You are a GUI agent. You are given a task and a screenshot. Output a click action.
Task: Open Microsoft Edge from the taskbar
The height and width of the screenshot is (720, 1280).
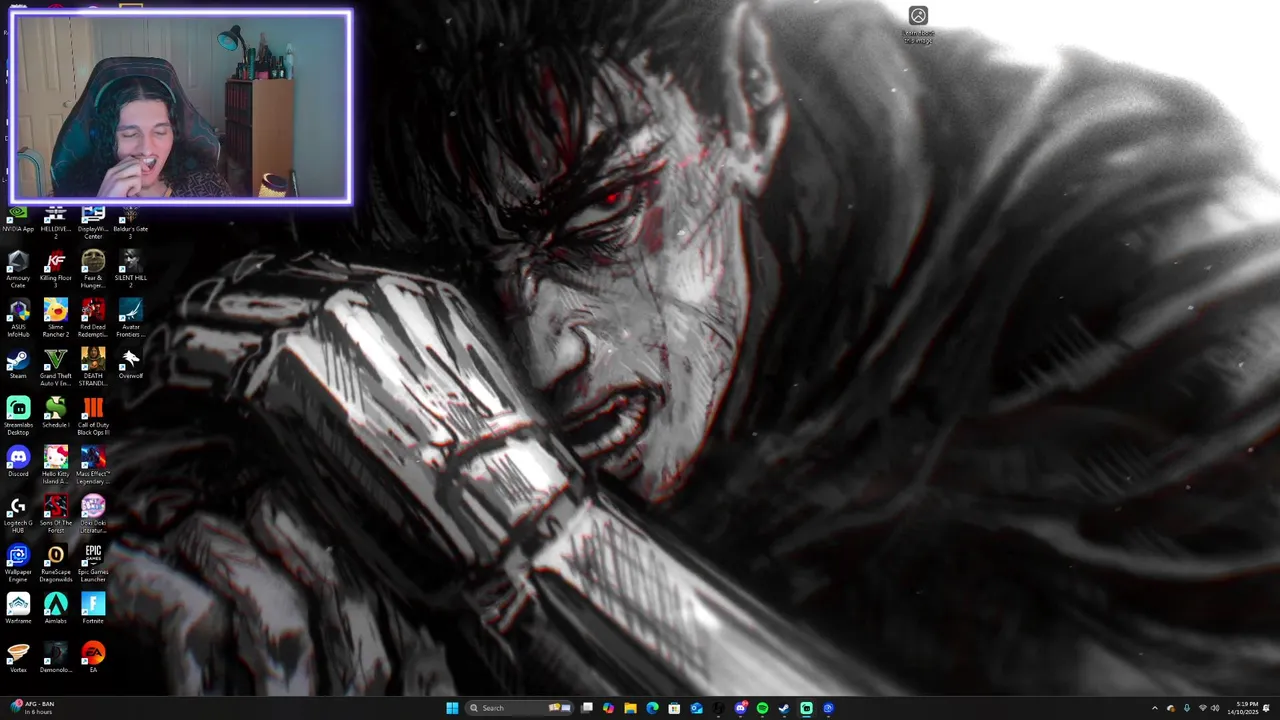652,708
